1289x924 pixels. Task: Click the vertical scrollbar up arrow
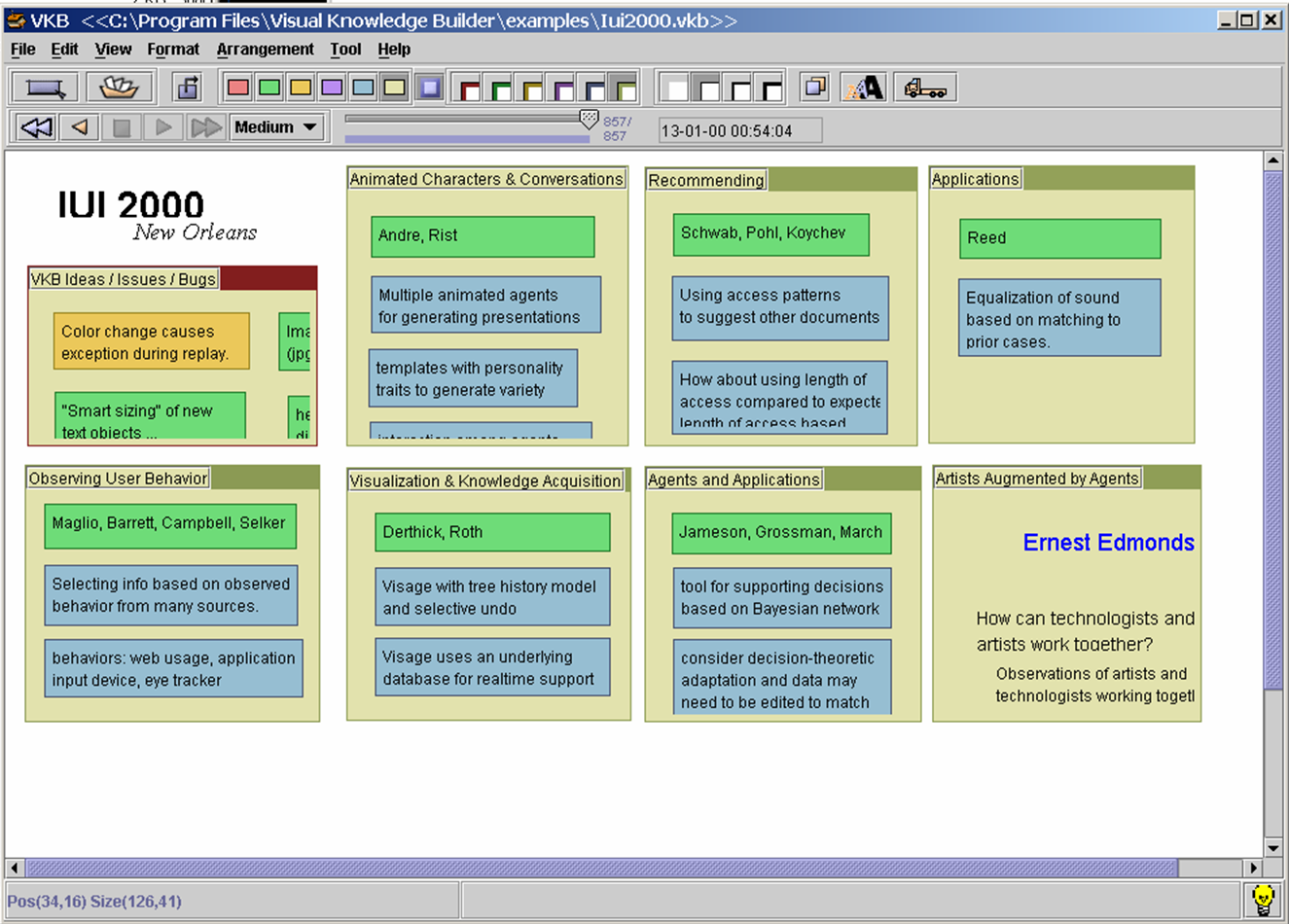point(1272,161)
